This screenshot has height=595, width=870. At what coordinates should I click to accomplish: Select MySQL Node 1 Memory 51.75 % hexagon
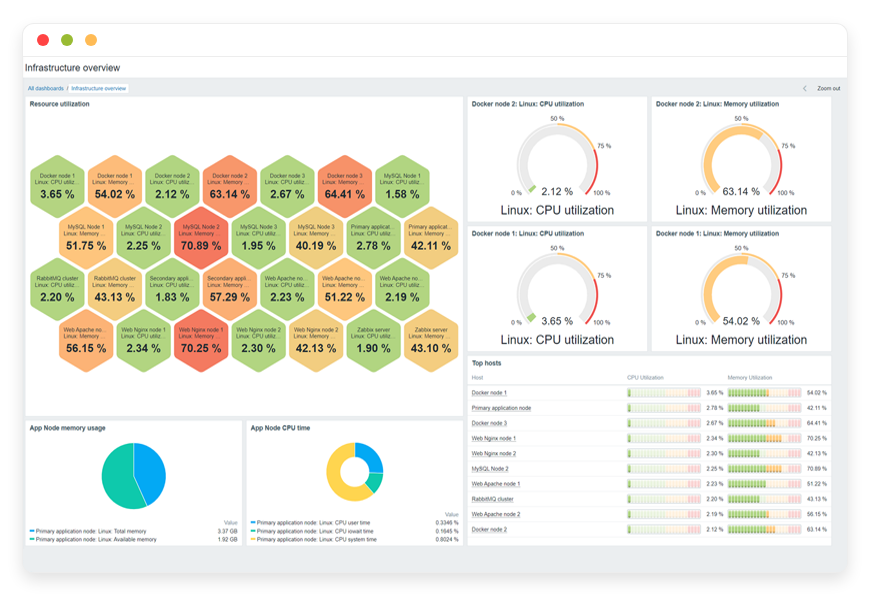pyautogui.click(x=86, y=238)
